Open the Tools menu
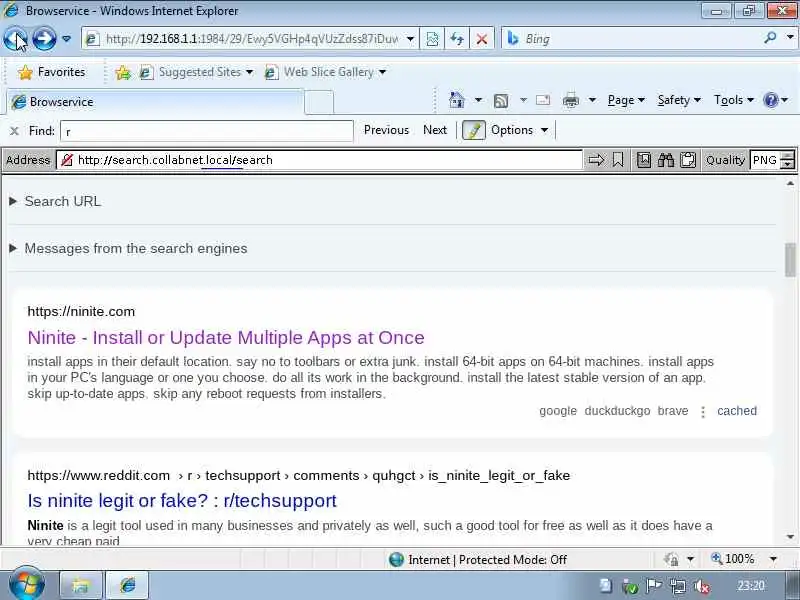This screenshot has height=600, width=800. [734, 100]
